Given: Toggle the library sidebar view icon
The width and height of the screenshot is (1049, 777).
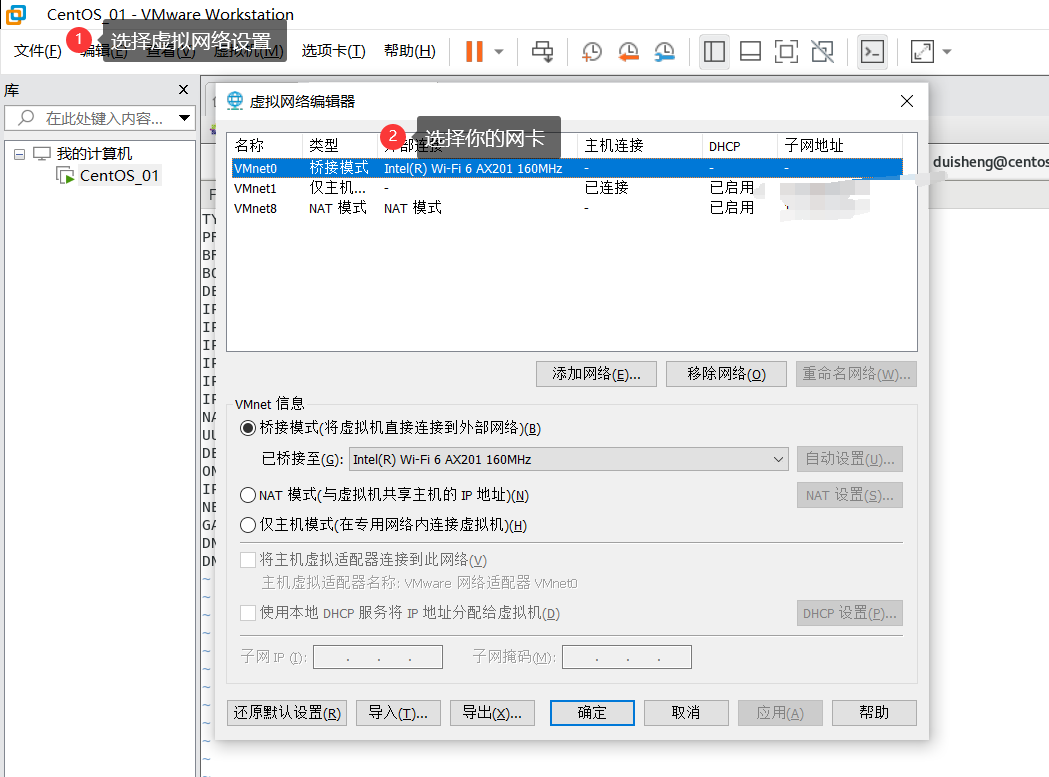Looking at the screenshot, I should point(714,52).
